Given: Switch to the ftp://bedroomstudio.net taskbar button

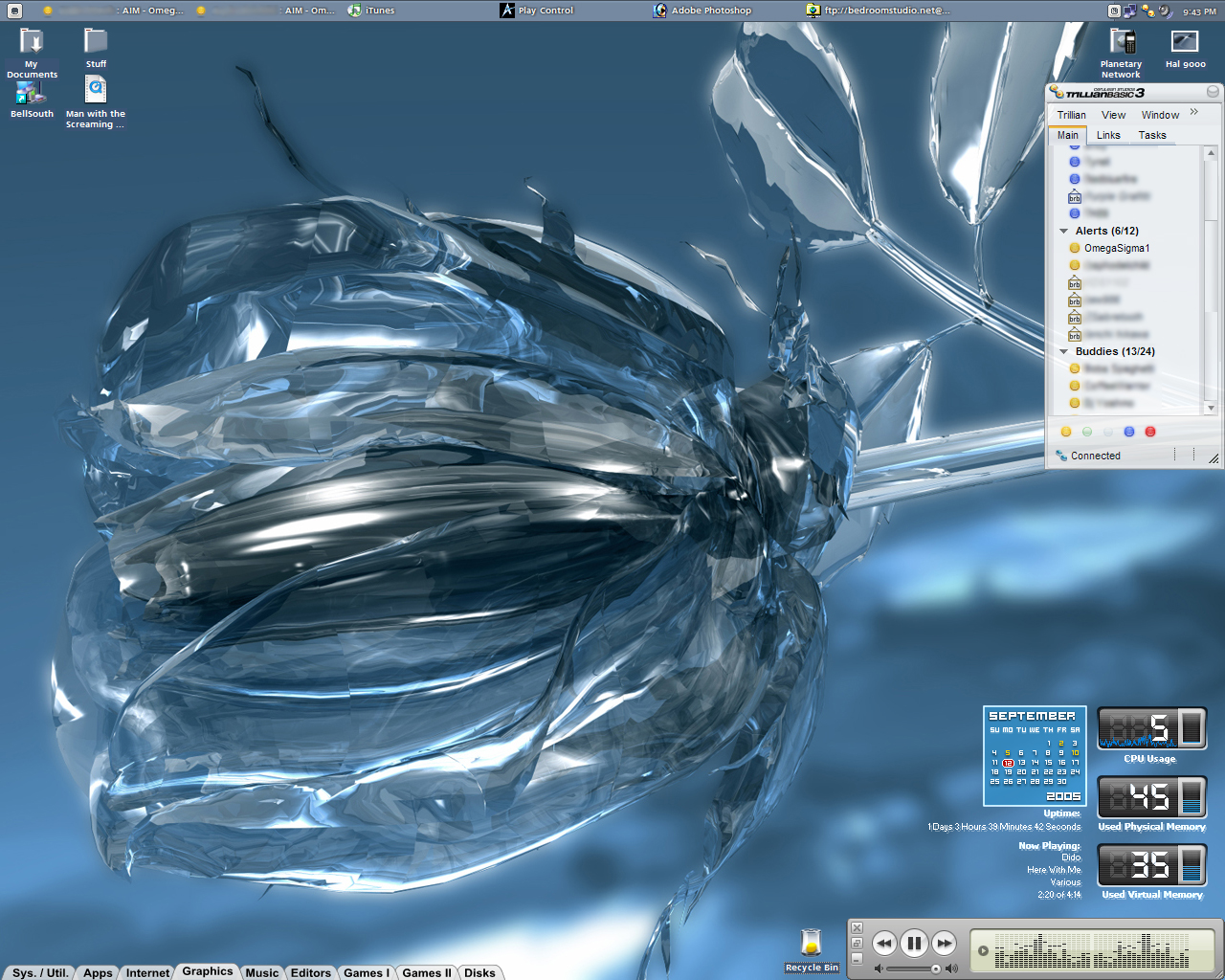Looking at the screenshot, I should (x=878, y=11).
